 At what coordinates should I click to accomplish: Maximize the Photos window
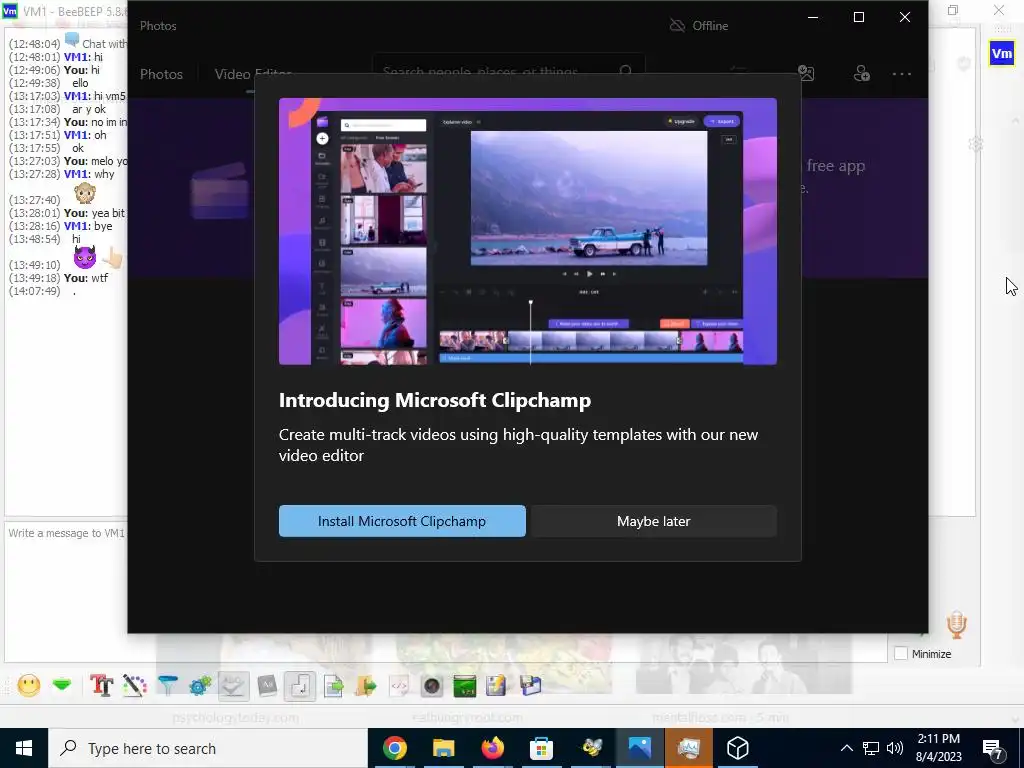(859, 17)
